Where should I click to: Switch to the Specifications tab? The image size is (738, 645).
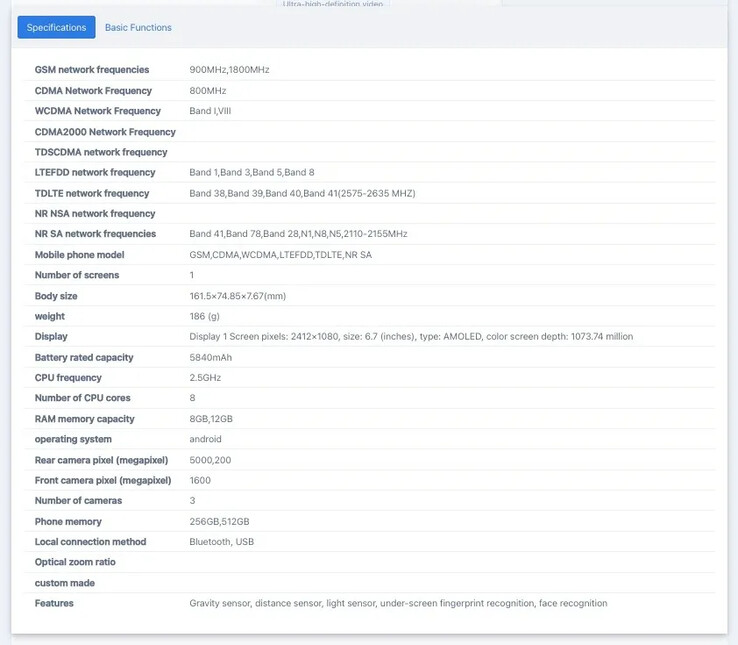(56, 27)
